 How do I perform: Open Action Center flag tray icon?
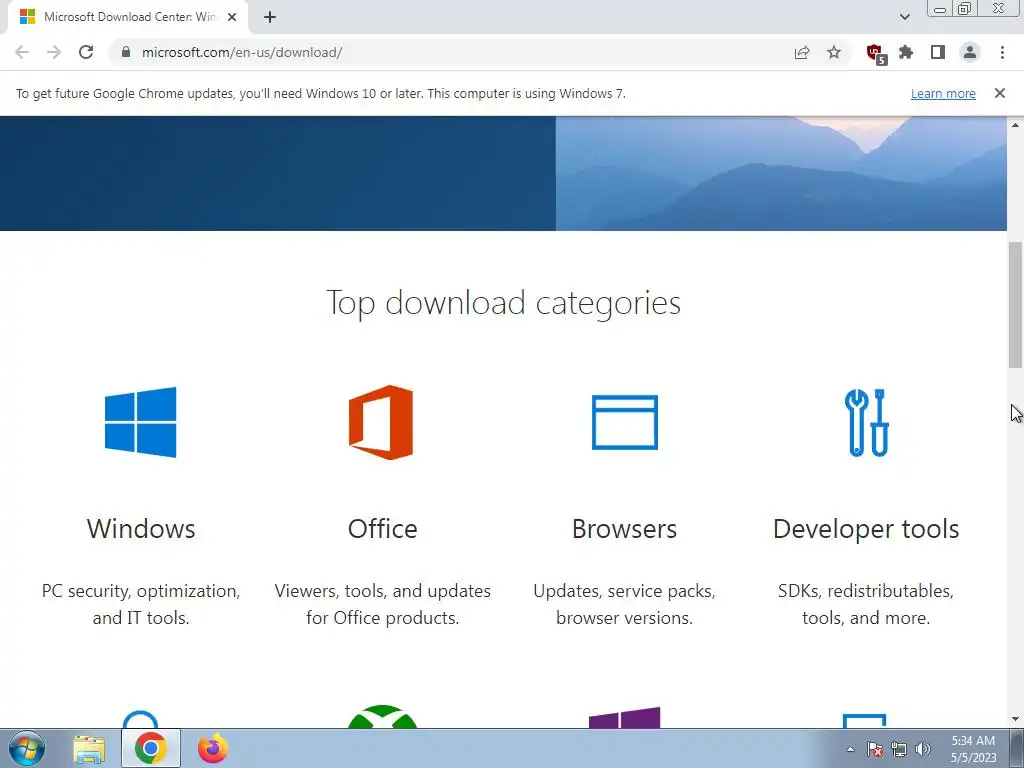[875, 749]
